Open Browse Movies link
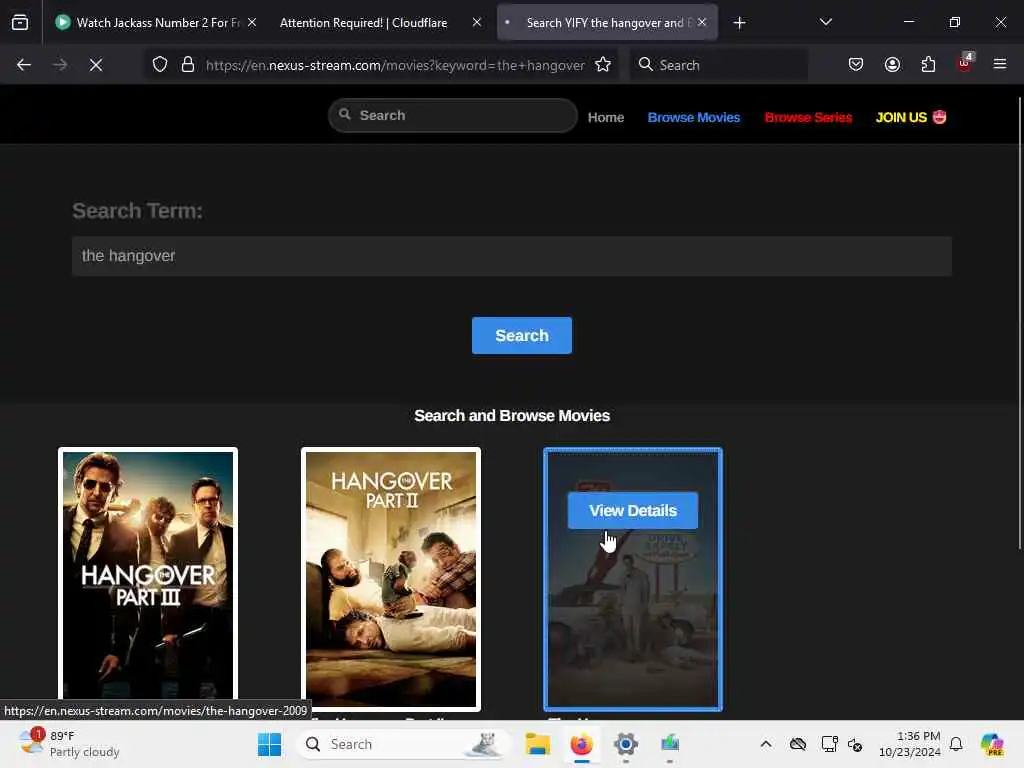The height and width of the screenshot is (768, 1024). click(694, 118)
